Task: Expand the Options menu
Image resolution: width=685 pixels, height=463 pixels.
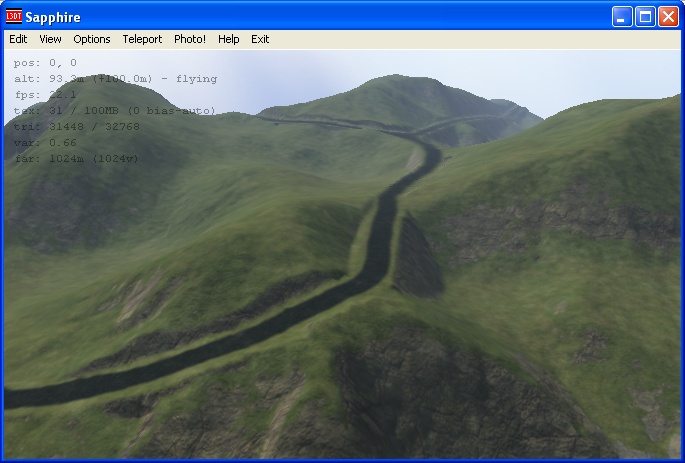Action: [x=92, y=39]
